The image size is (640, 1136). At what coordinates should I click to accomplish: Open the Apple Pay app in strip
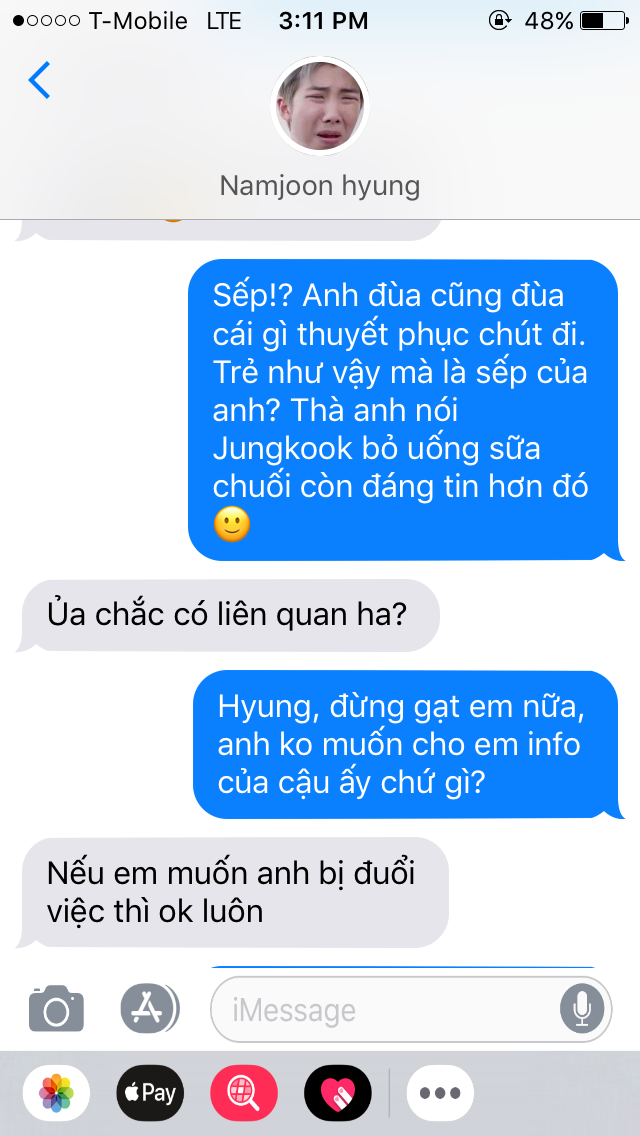(x=150, y=1093)
